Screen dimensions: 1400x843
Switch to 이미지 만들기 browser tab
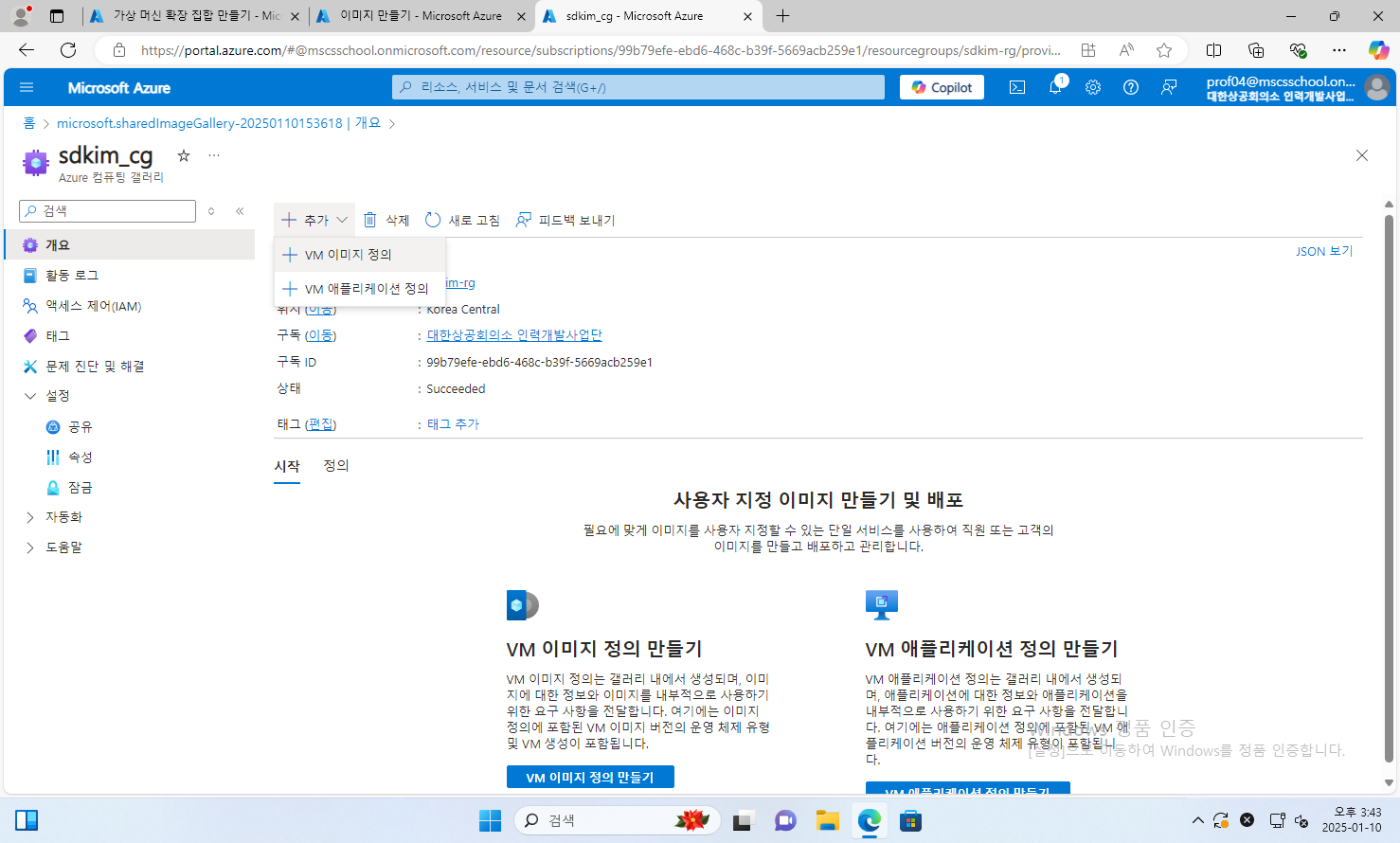[x=420, y=16]
